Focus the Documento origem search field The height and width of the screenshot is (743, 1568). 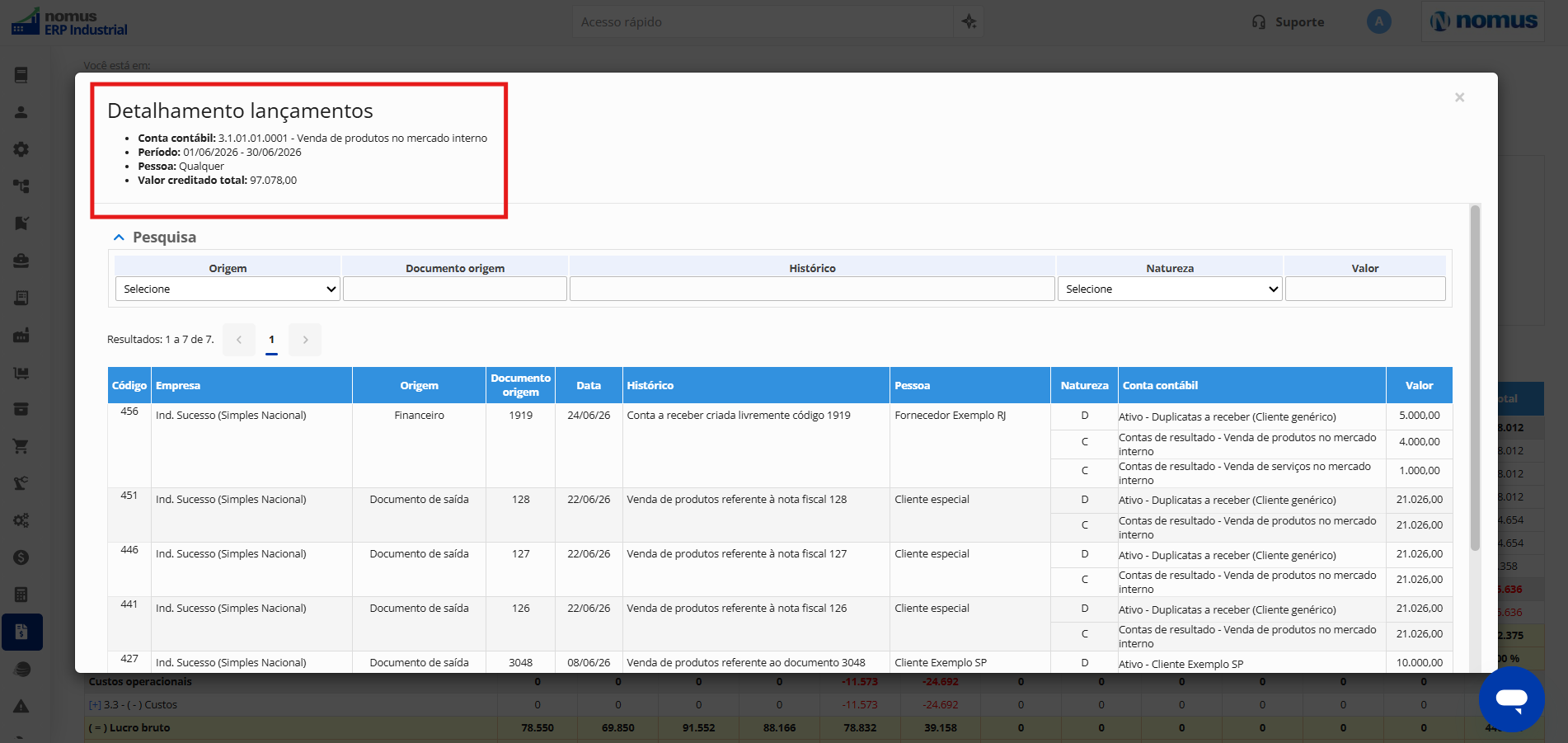coord(455,289)
